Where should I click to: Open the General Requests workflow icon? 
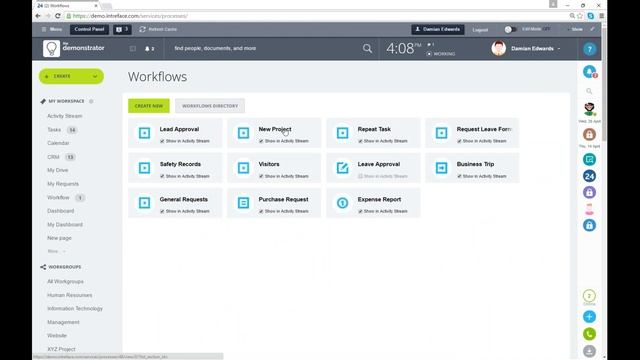tap(144, 203)
